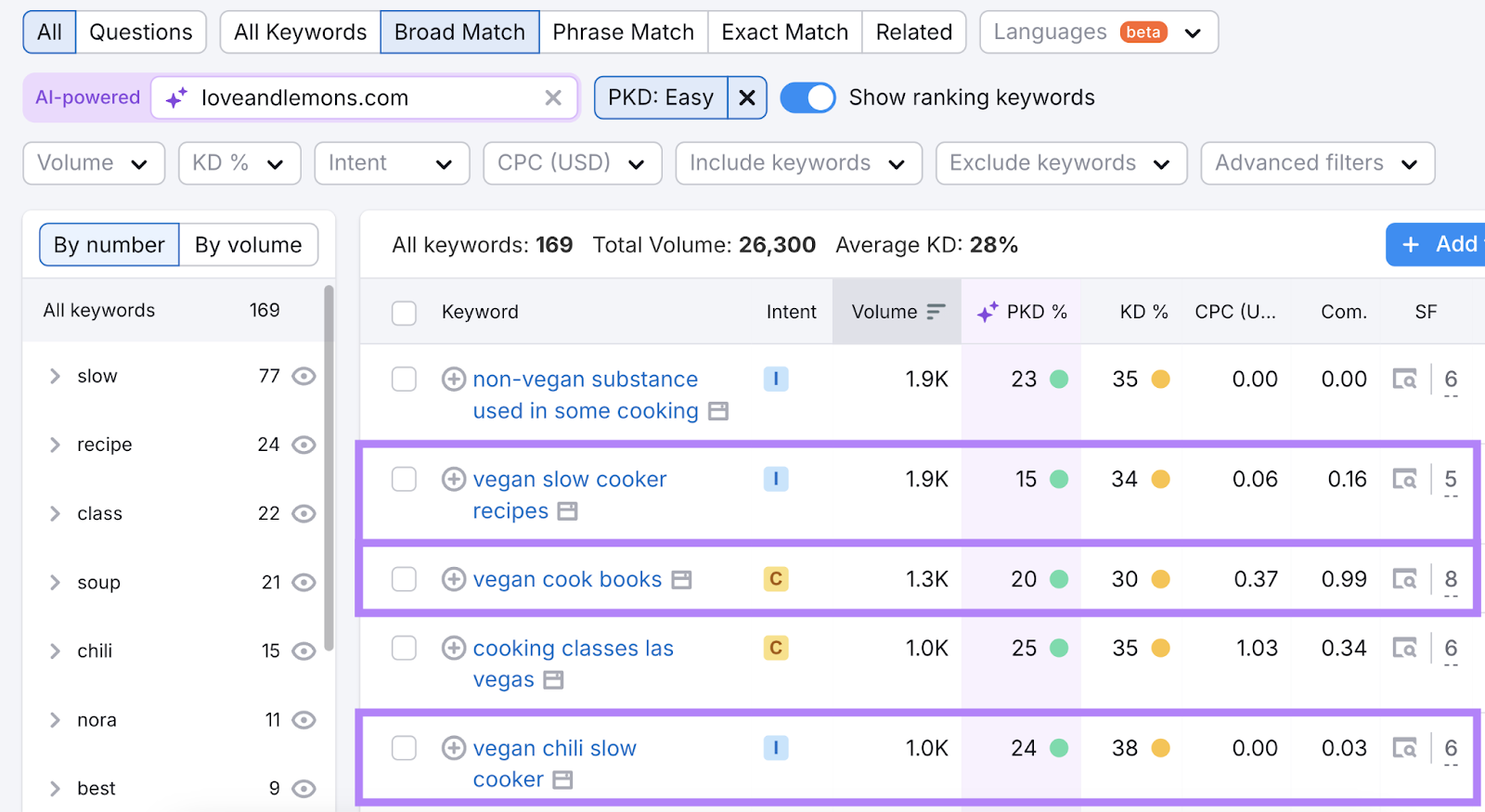The height and width of the screenshot is (812, 1485).
Task: Open the Languages beta dropdown
Action: (1099, 32)
